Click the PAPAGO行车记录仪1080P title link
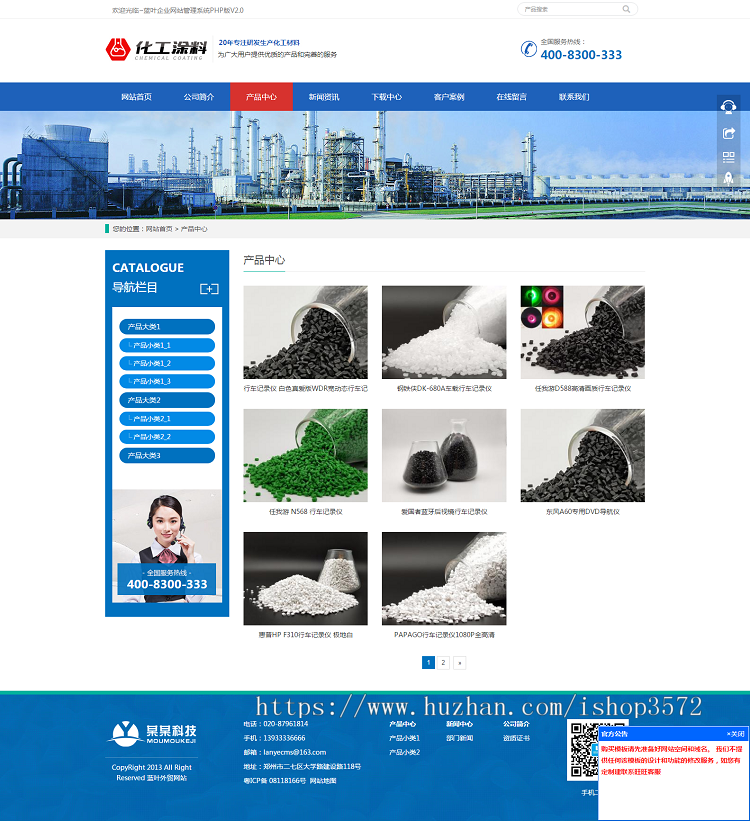This screenshot has width=750, height=821. (444, 635)
